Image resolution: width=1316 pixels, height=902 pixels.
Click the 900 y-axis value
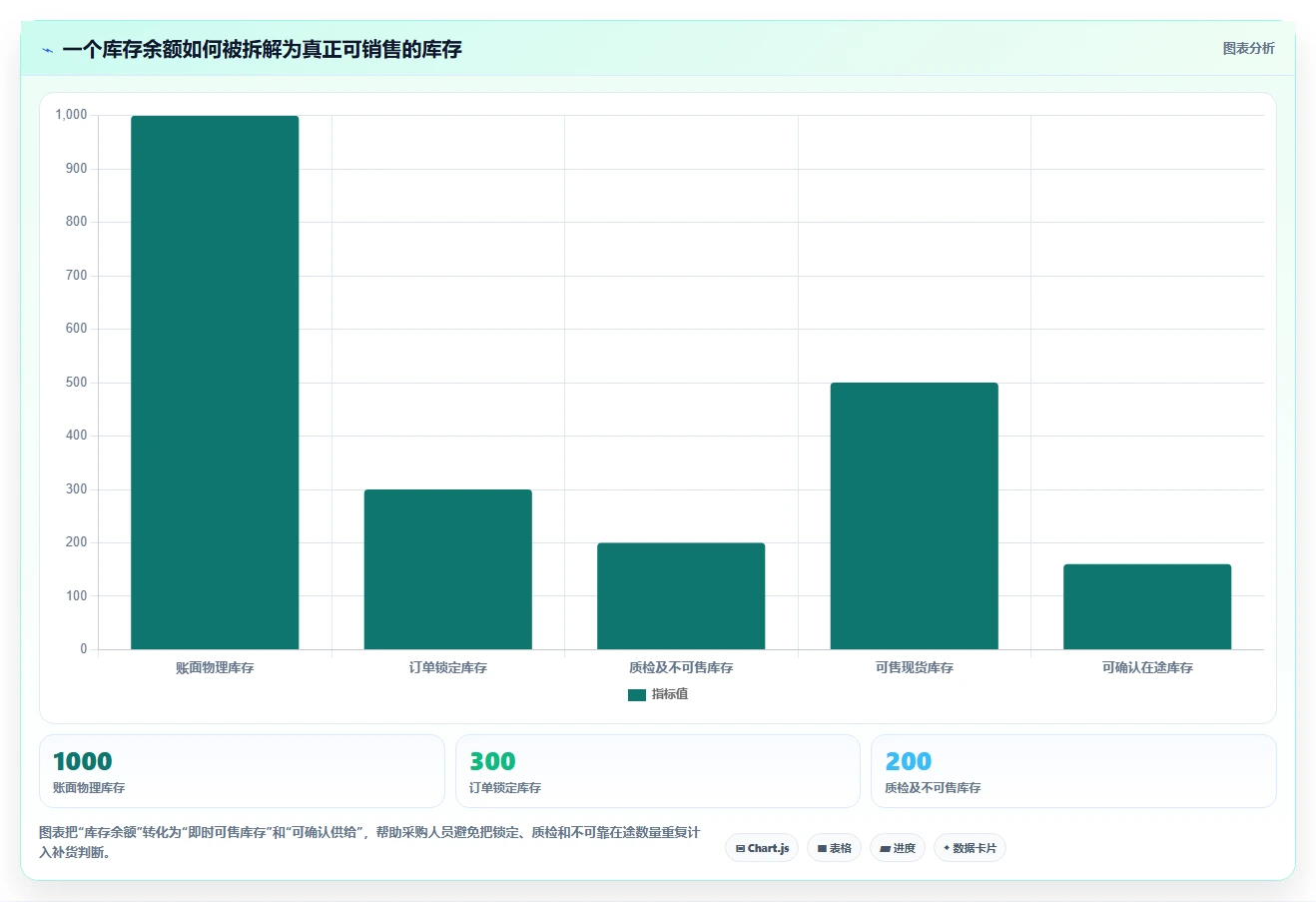tap(77, 169)
